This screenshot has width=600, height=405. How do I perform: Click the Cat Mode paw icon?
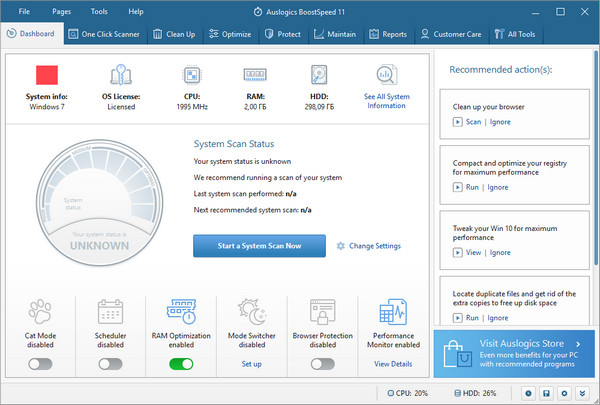(x=40, y=311)
